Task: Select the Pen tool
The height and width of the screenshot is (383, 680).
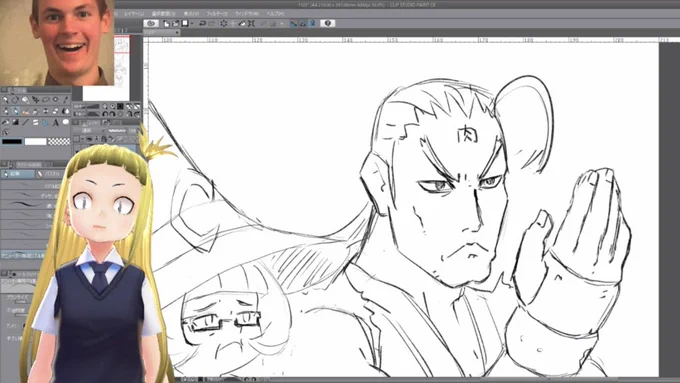Action: 5,111
